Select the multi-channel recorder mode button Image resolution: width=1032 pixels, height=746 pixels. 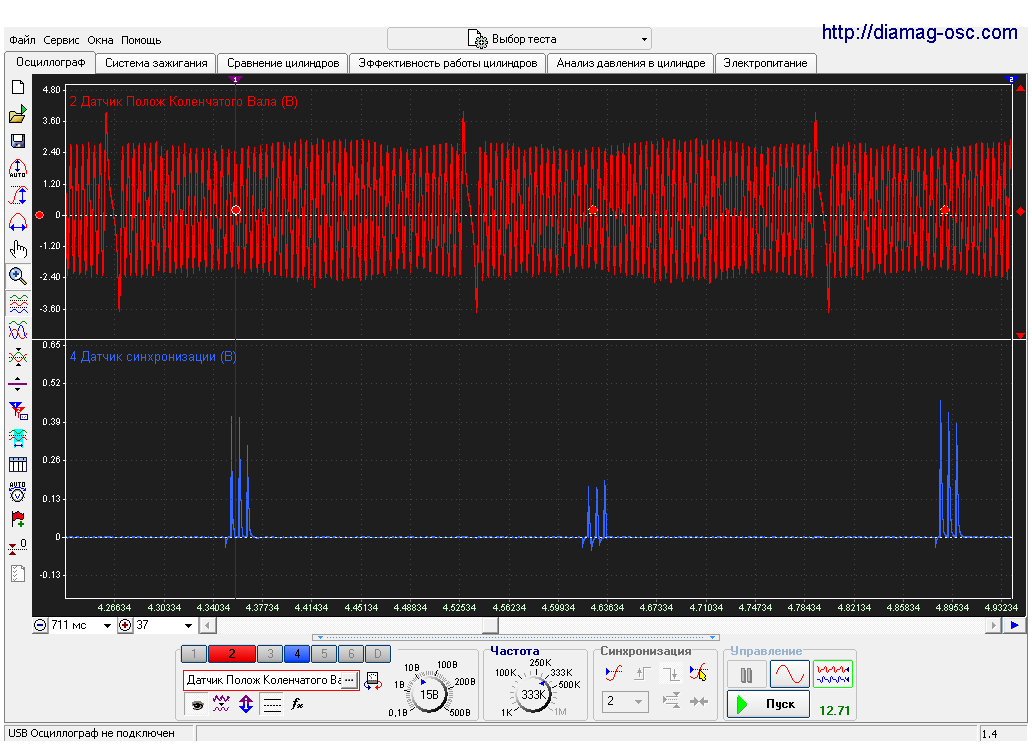[x=833, y=674]
